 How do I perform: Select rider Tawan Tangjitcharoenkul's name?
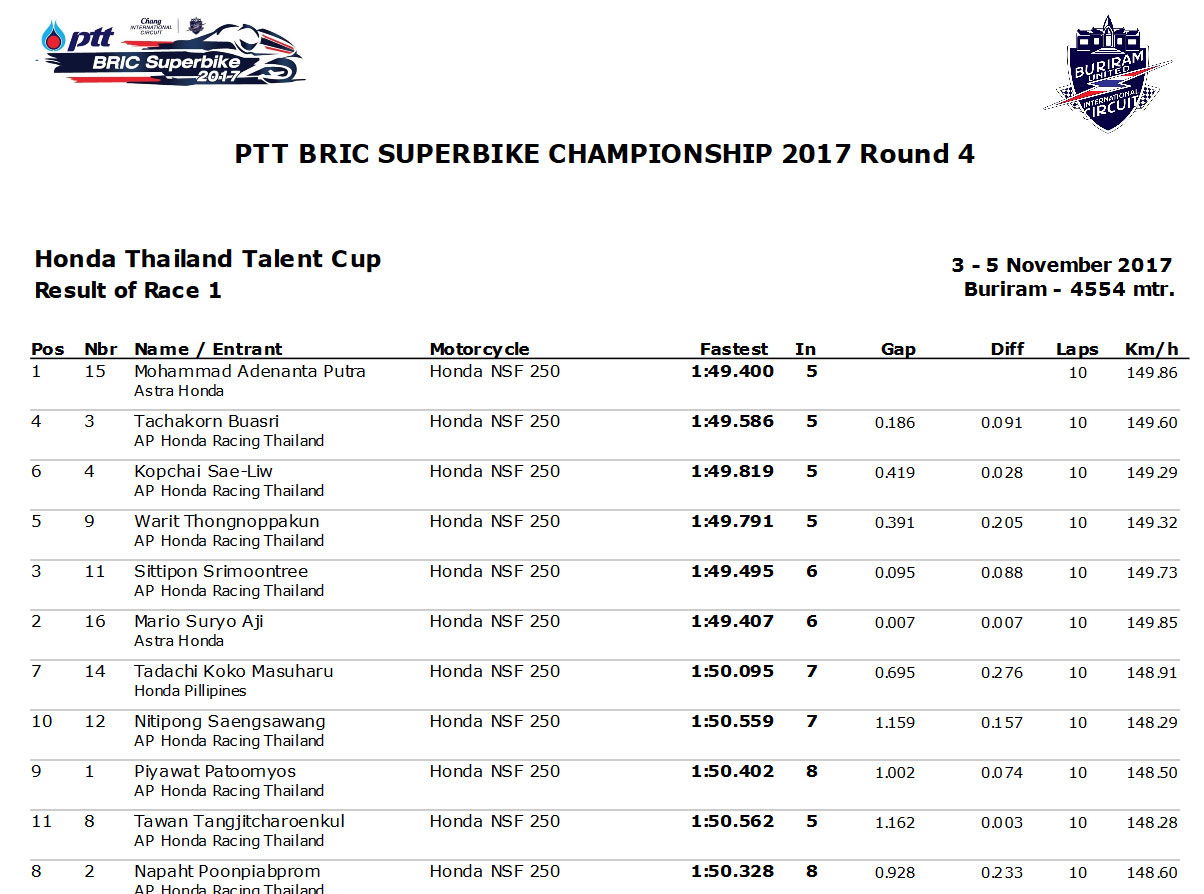point(240,821)
